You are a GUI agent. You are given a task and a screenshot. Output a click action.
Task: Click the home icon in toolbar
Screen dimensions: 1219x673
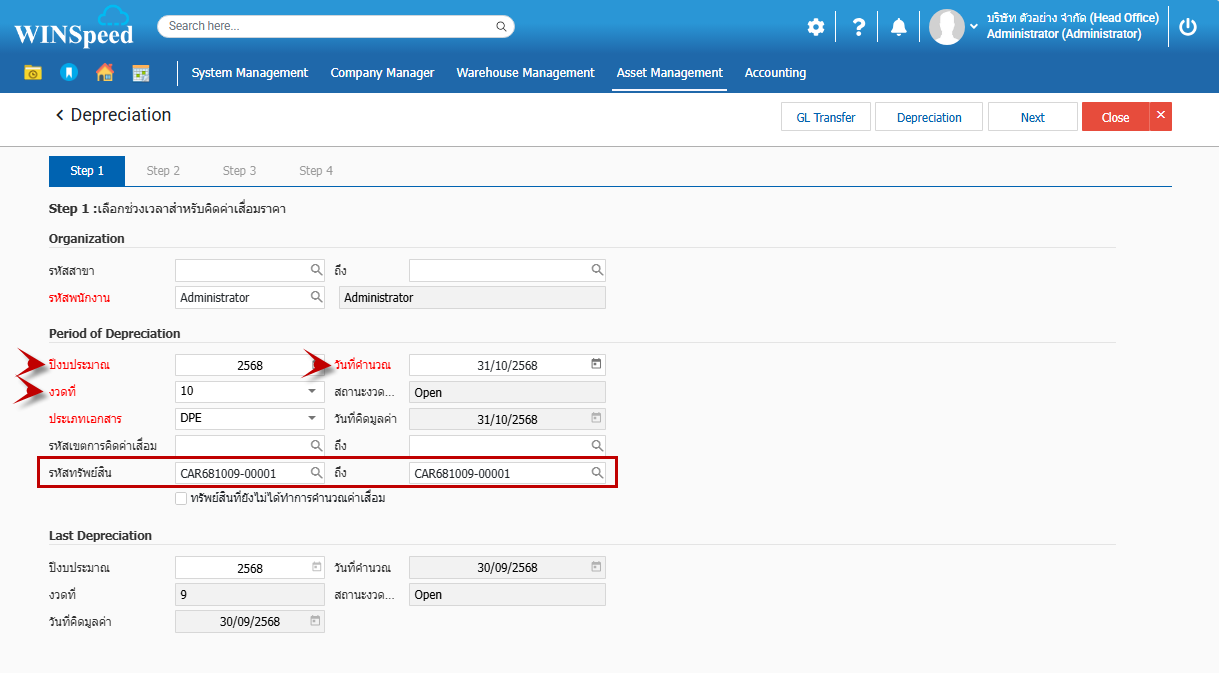pos(104,73)
